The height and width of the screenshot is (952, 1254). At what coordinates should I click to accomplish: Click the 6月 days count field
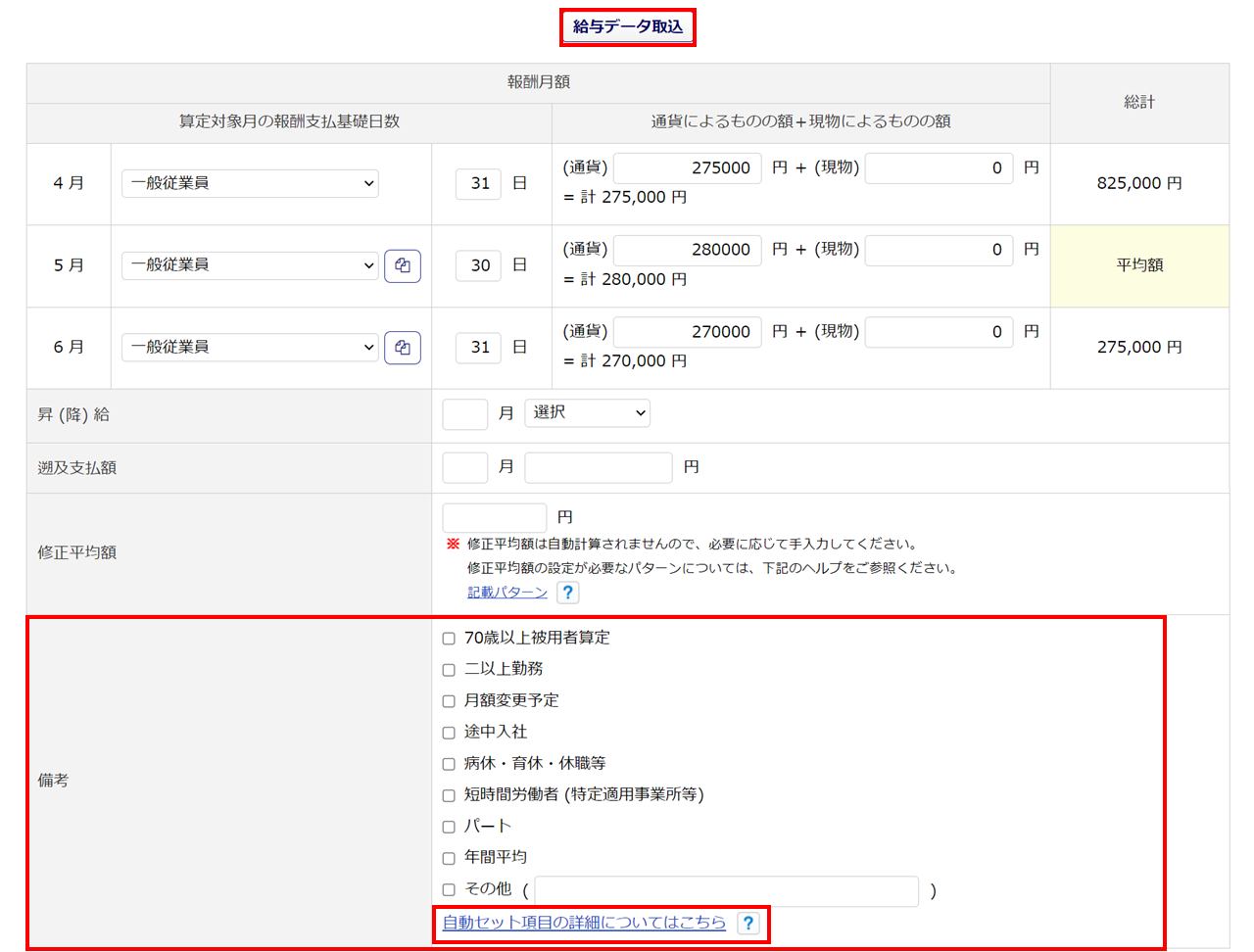[479, 348]
